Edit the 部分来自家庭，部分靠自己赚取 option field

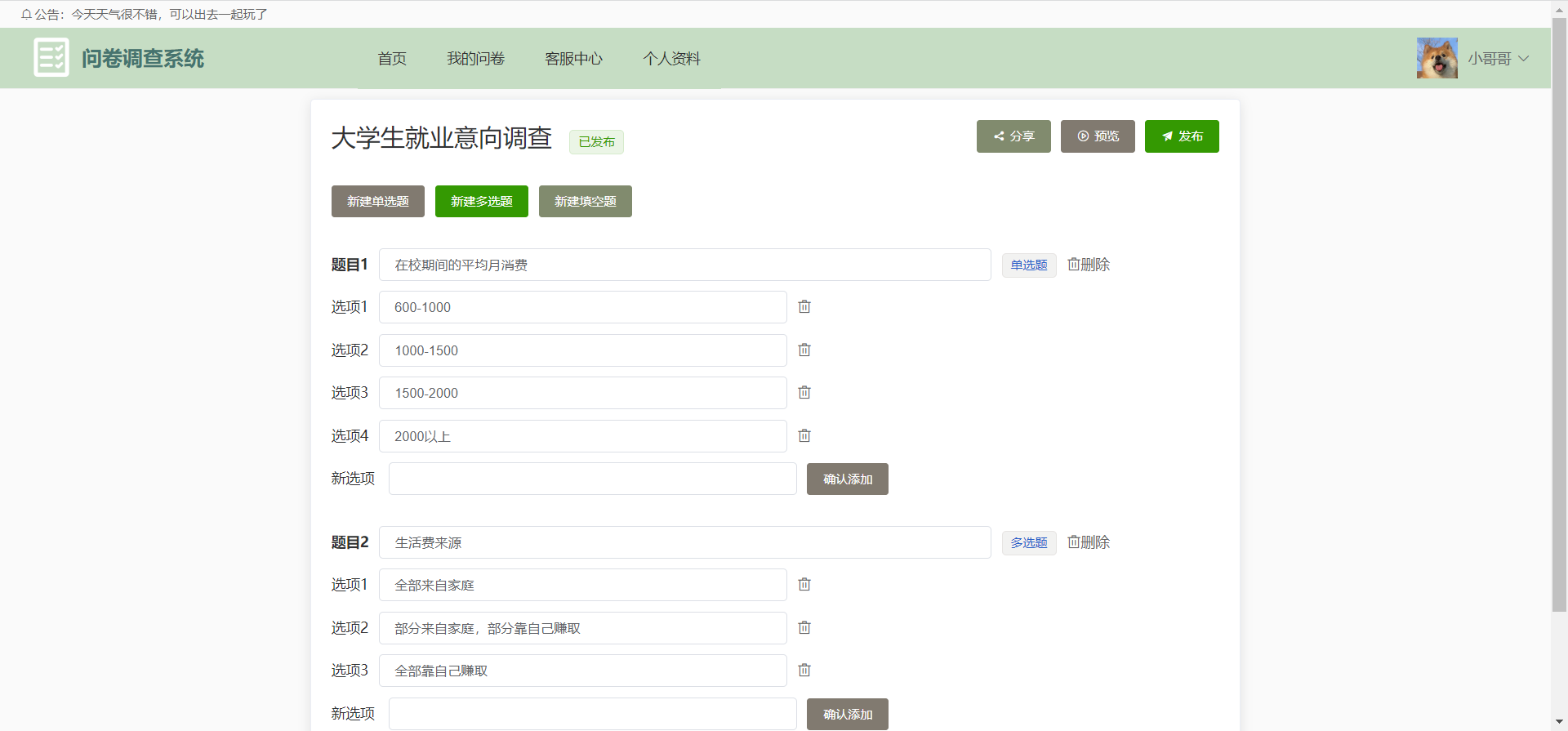pos(583,628)
